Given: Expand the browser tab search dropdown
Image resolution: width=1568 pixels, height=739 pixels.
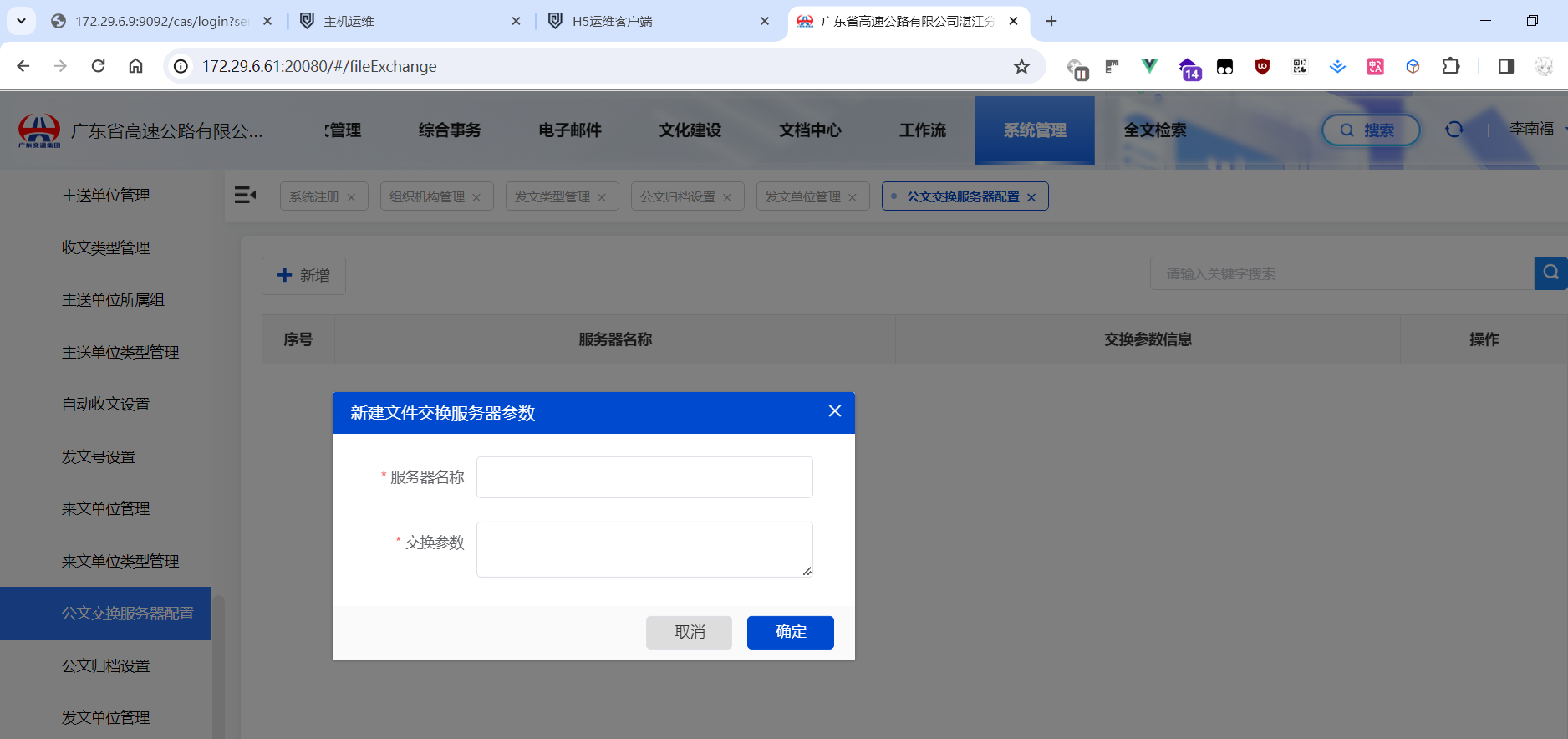Looking at the screenshot, I should [x=21, y=21].
